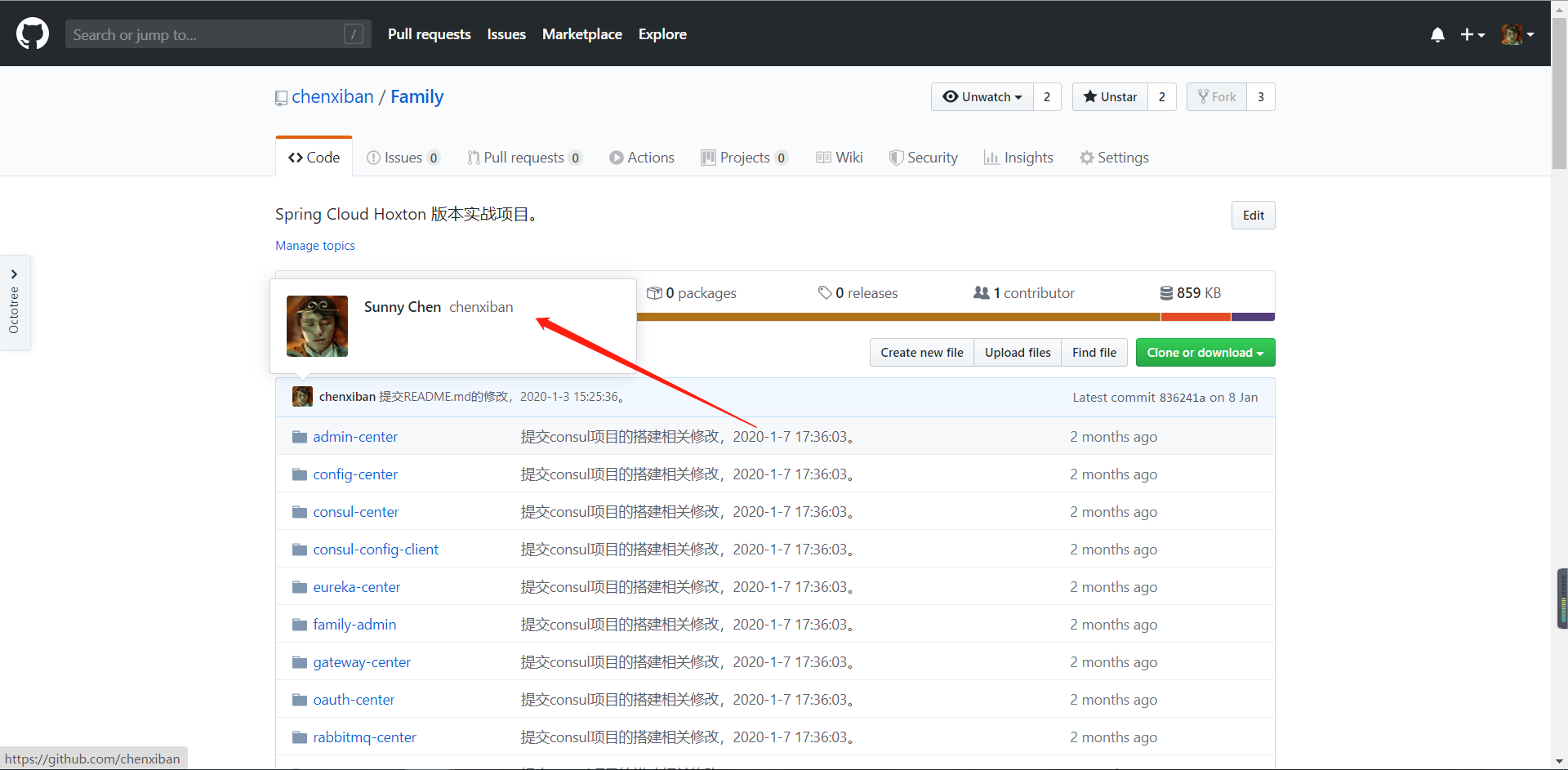Switch to the Issues tab
The width and height of the screenshot is (1568, 770).
point(402,158)
